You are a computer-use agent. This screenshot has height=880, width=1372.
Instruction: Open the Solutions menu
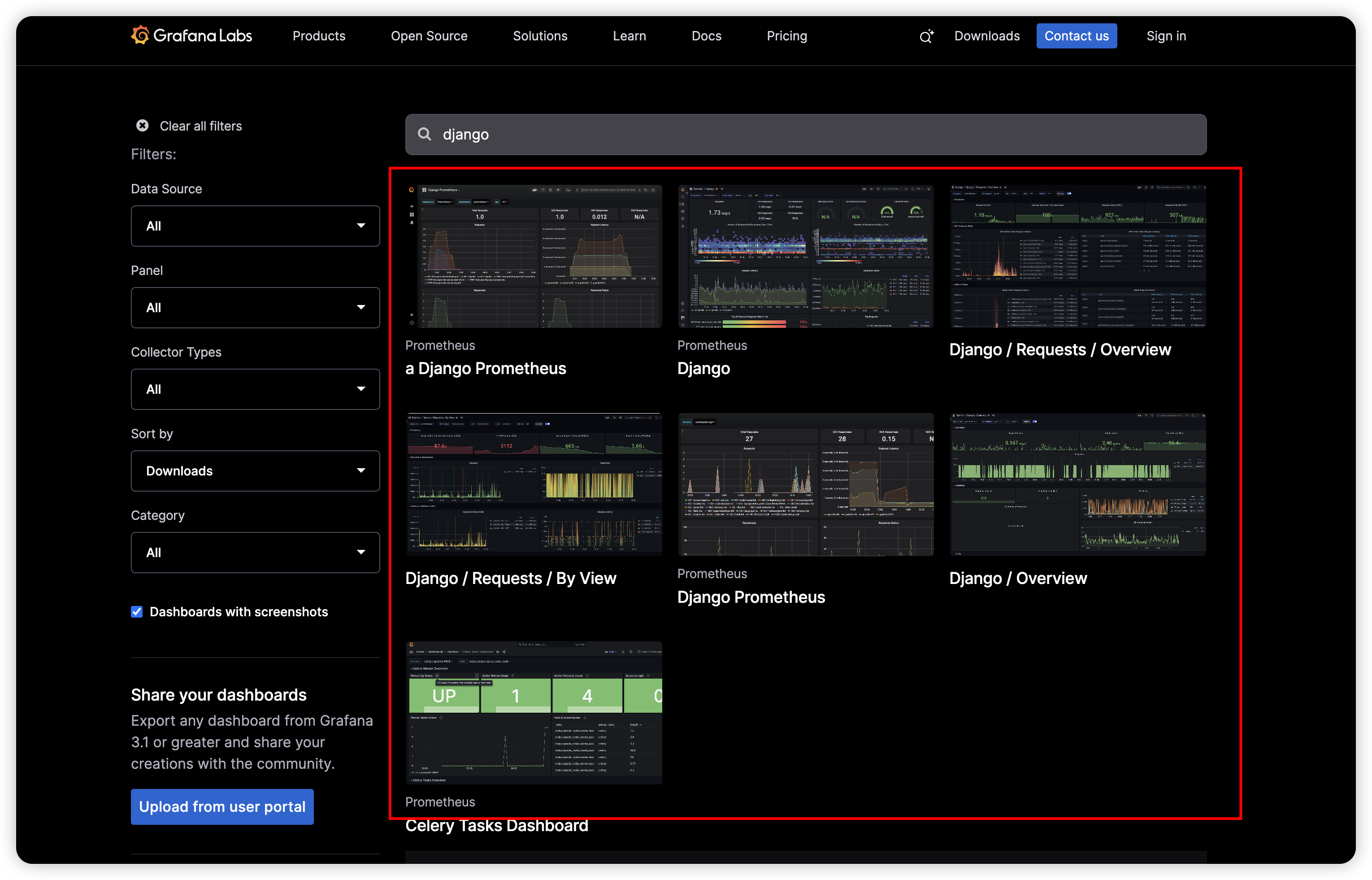click(x=540, y=36)
